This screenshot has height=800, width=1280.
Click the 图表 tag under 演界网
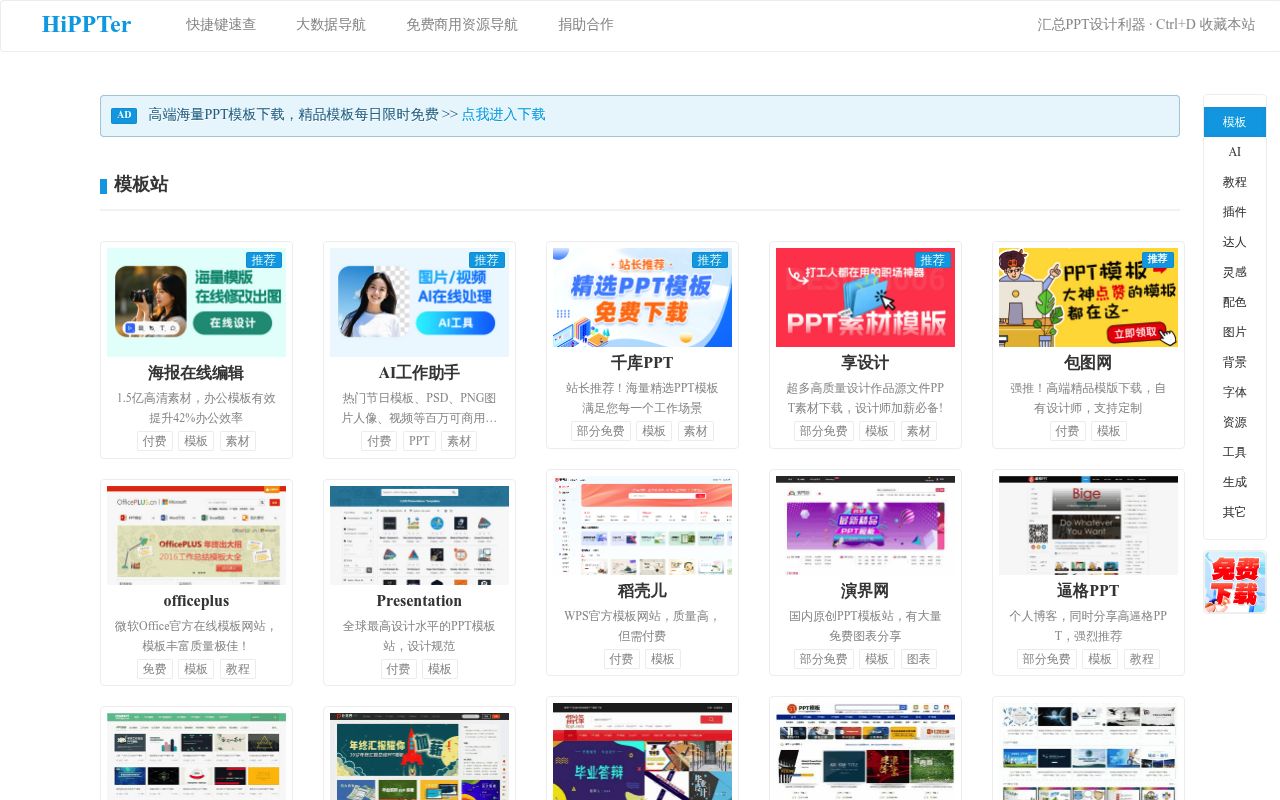click(x=918, y=659)
